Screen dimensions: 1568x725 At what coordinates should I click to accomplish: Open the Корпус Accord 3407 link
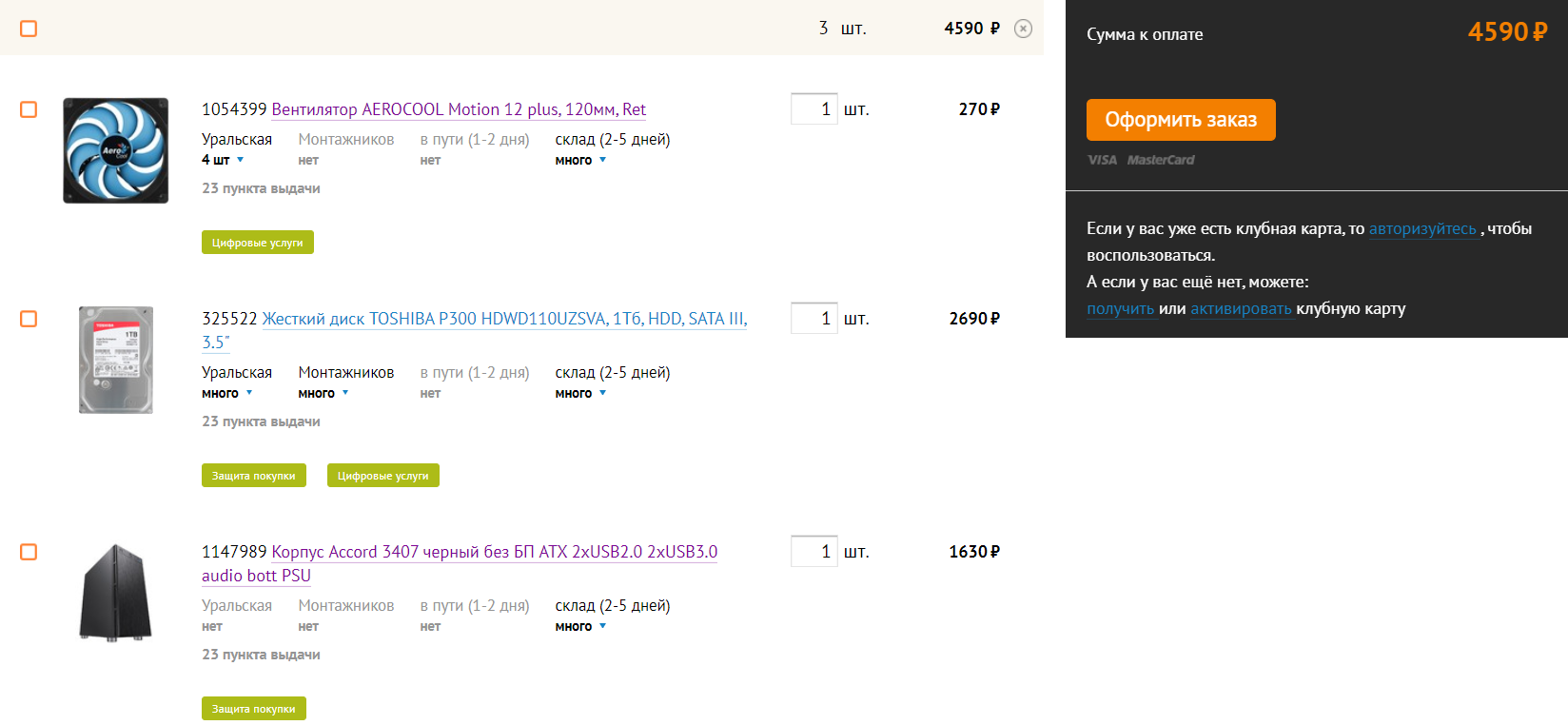460,563
